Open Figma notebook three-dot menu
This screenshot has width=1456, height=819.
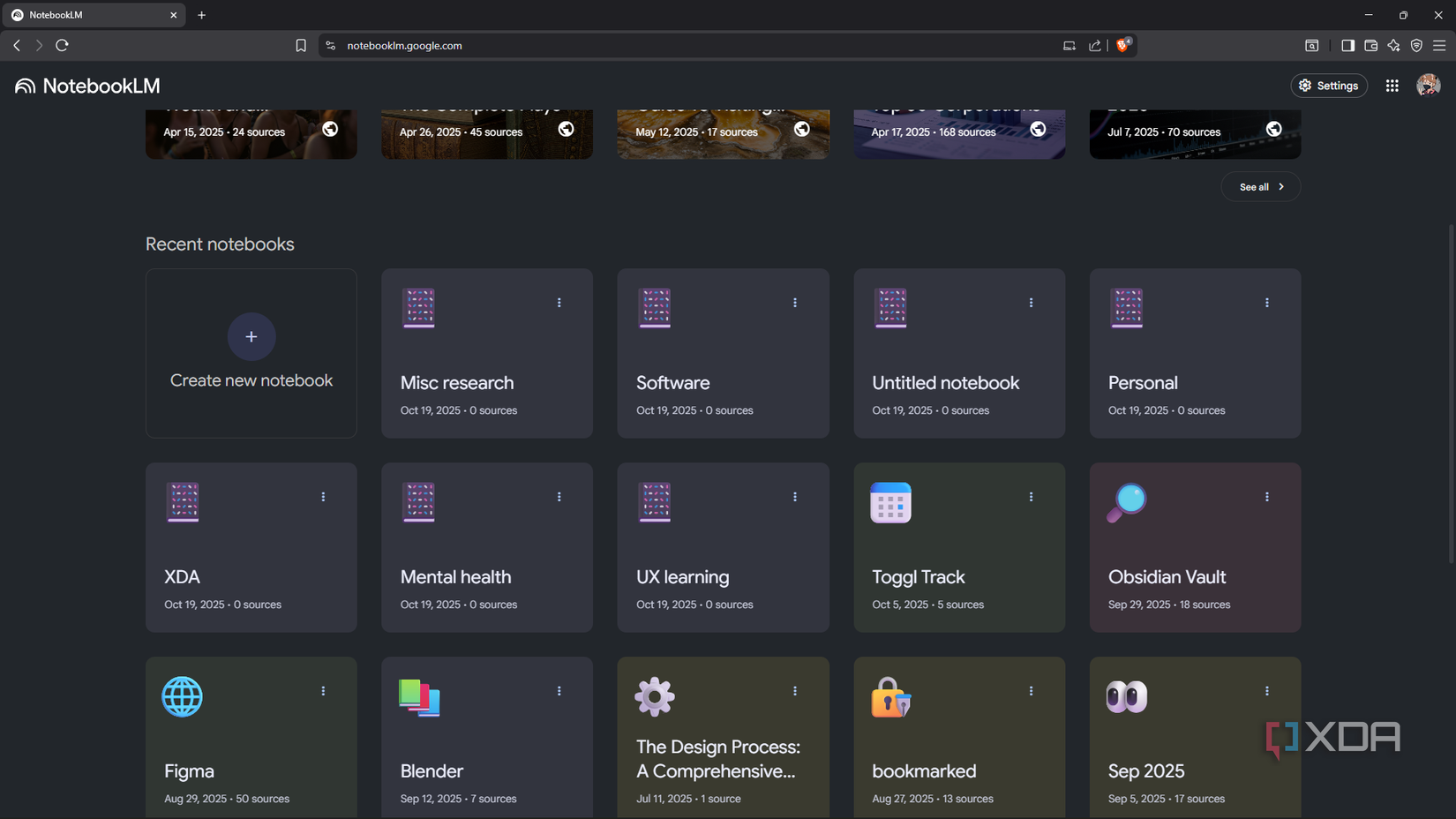[323, 691]
